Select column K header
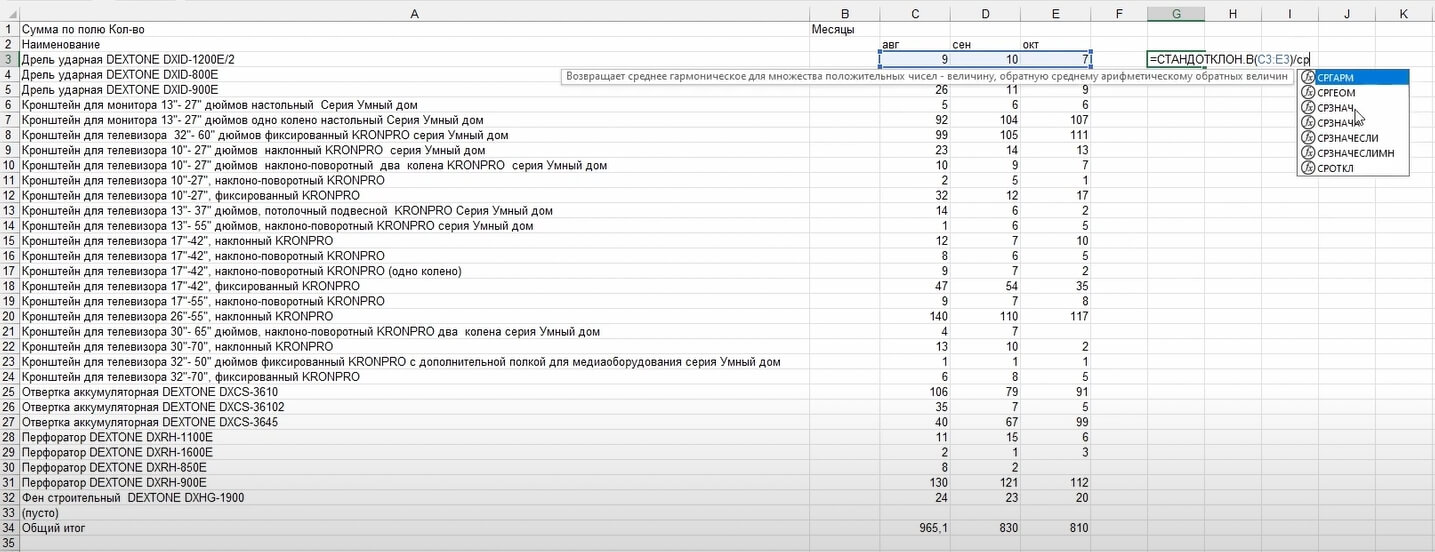The width and height of the screenshot is (1435, 552). pos(1404,14)
